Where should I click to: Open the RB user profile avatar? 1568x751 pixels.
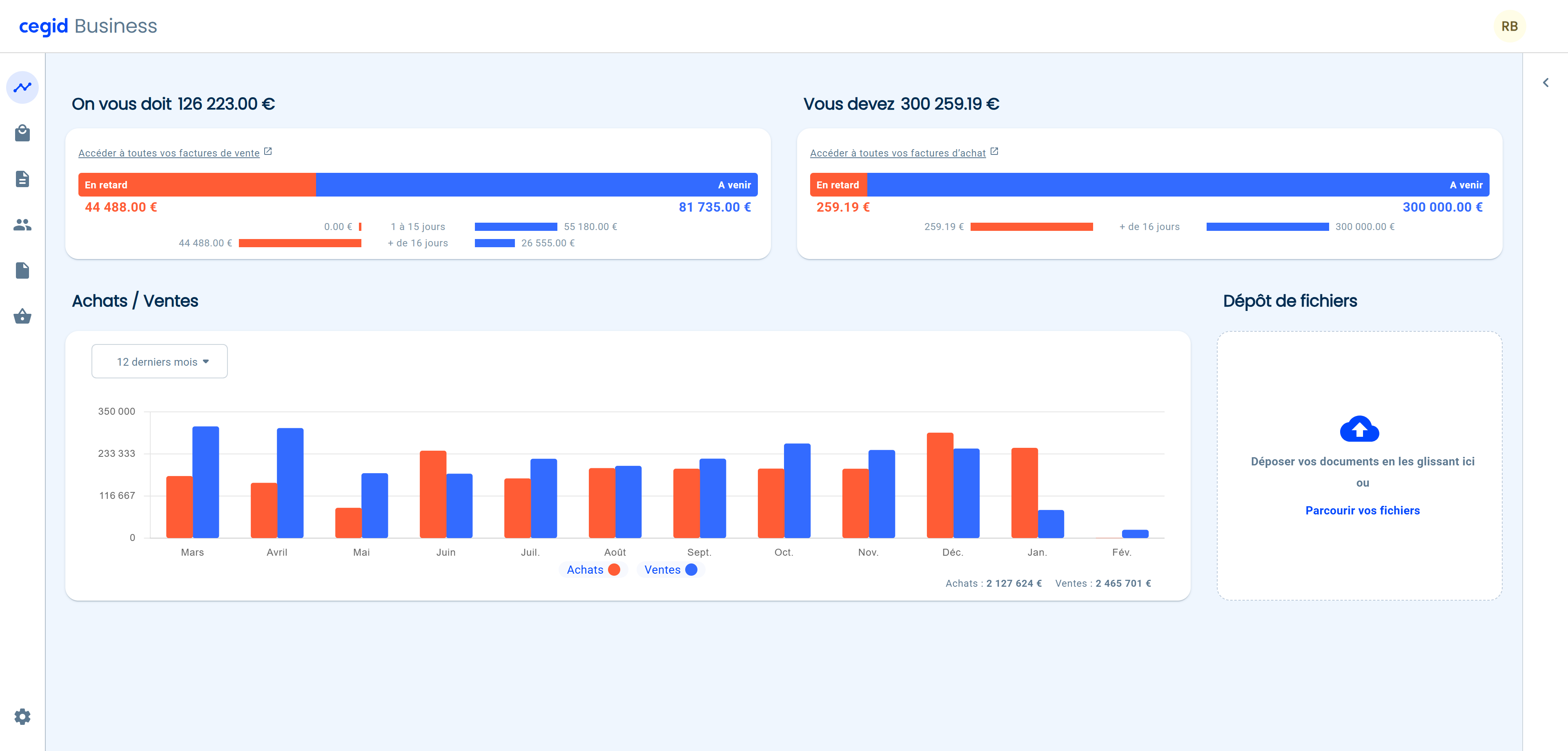click(x=1510, y=26)
